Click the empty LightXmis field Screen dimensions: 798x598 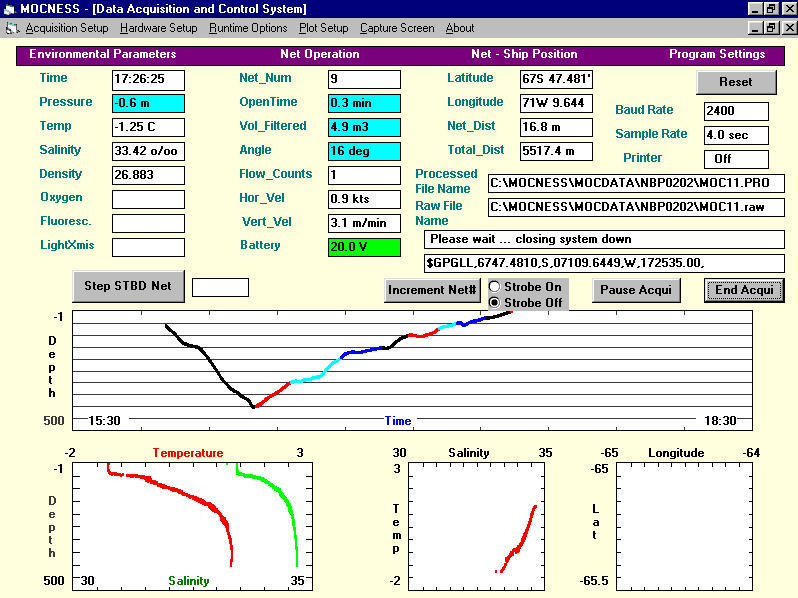[x=148, y=247]
